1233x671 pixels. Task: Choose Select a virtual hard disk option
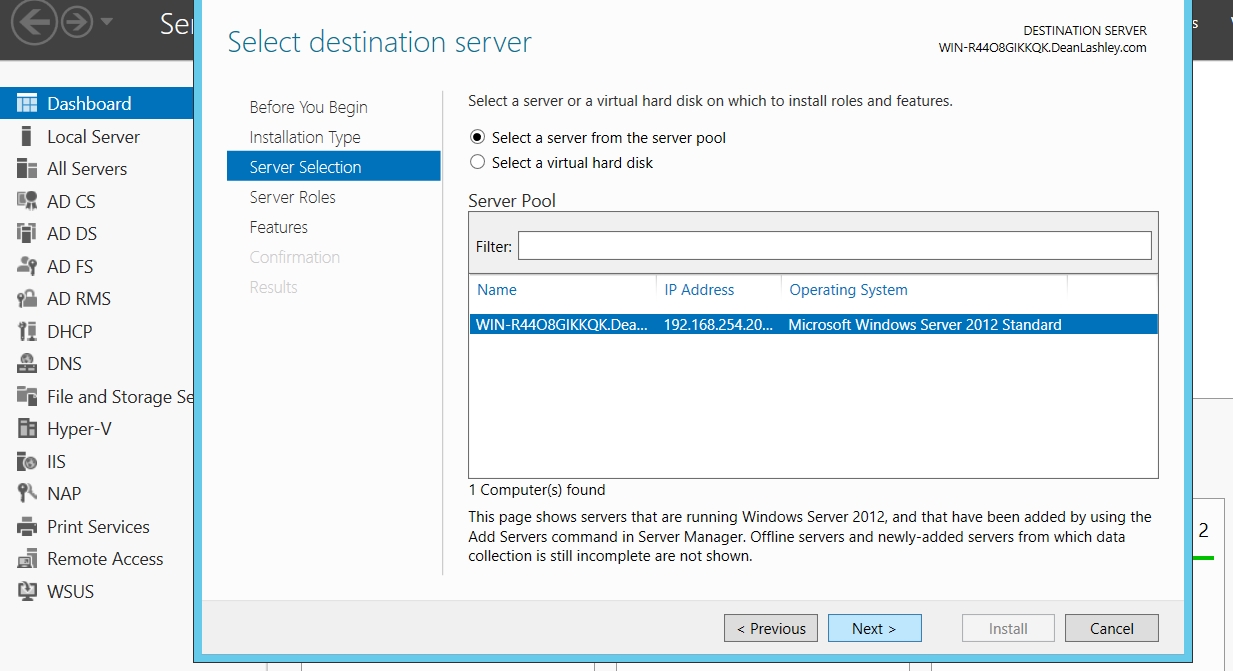pos(477,162)
